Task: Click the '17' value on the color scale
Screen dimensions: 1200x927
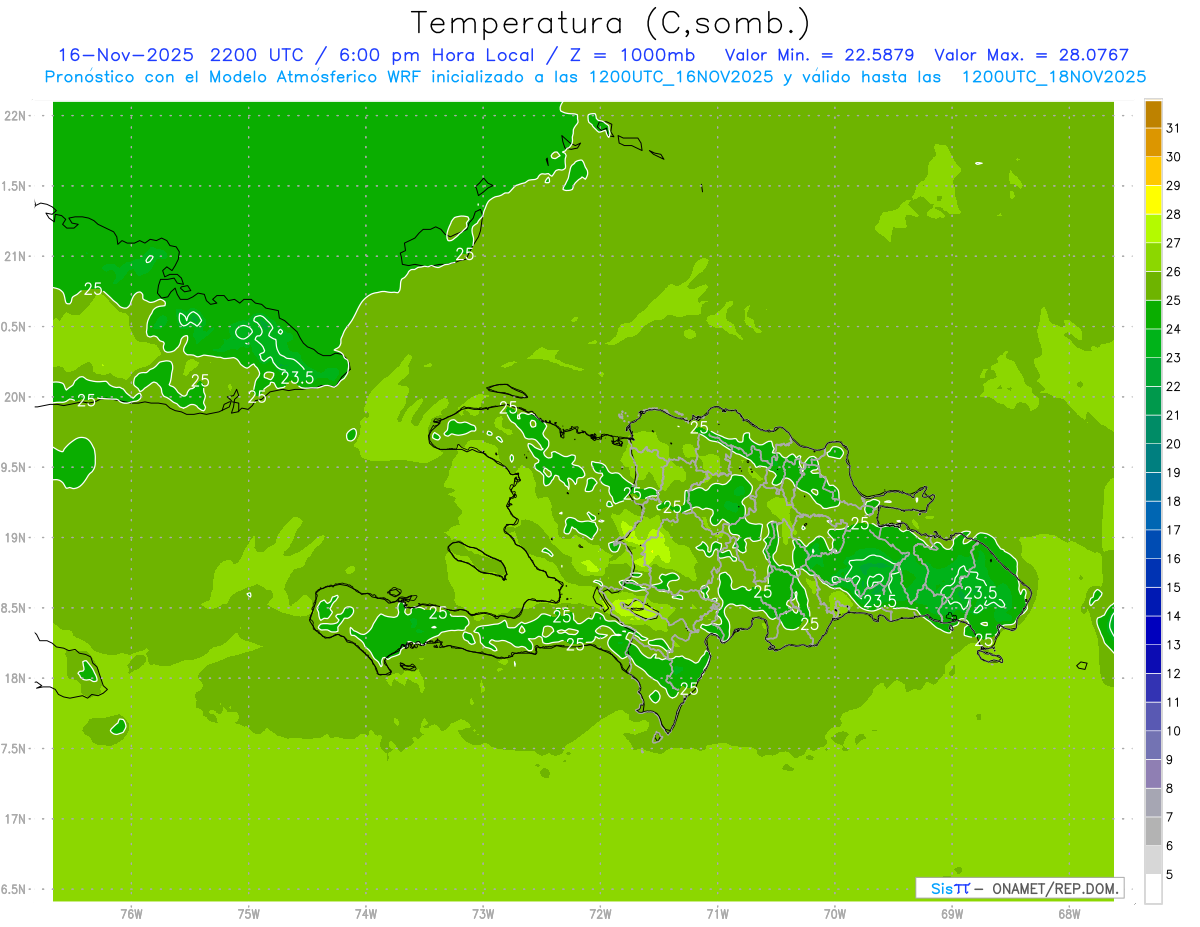Action: point(1174,529)
